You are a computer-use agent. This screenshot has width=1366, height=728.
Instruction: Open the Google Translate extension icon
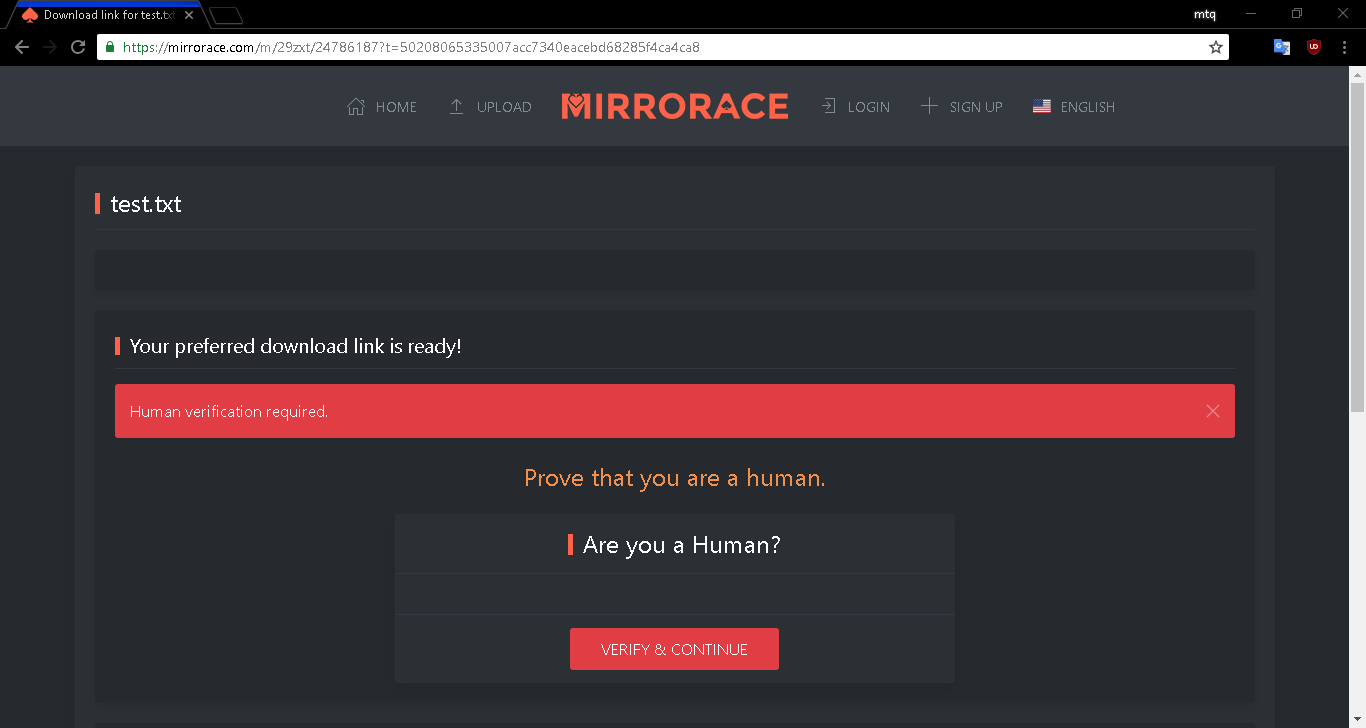1281,47
